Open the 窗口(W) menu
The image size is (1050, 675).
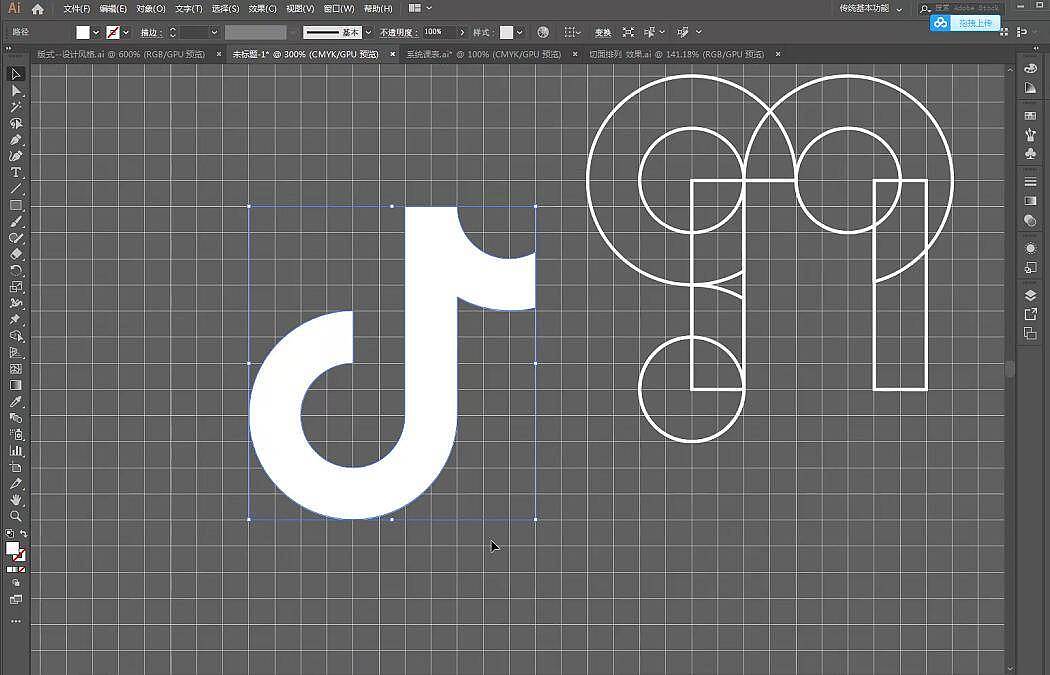point(339,9)
